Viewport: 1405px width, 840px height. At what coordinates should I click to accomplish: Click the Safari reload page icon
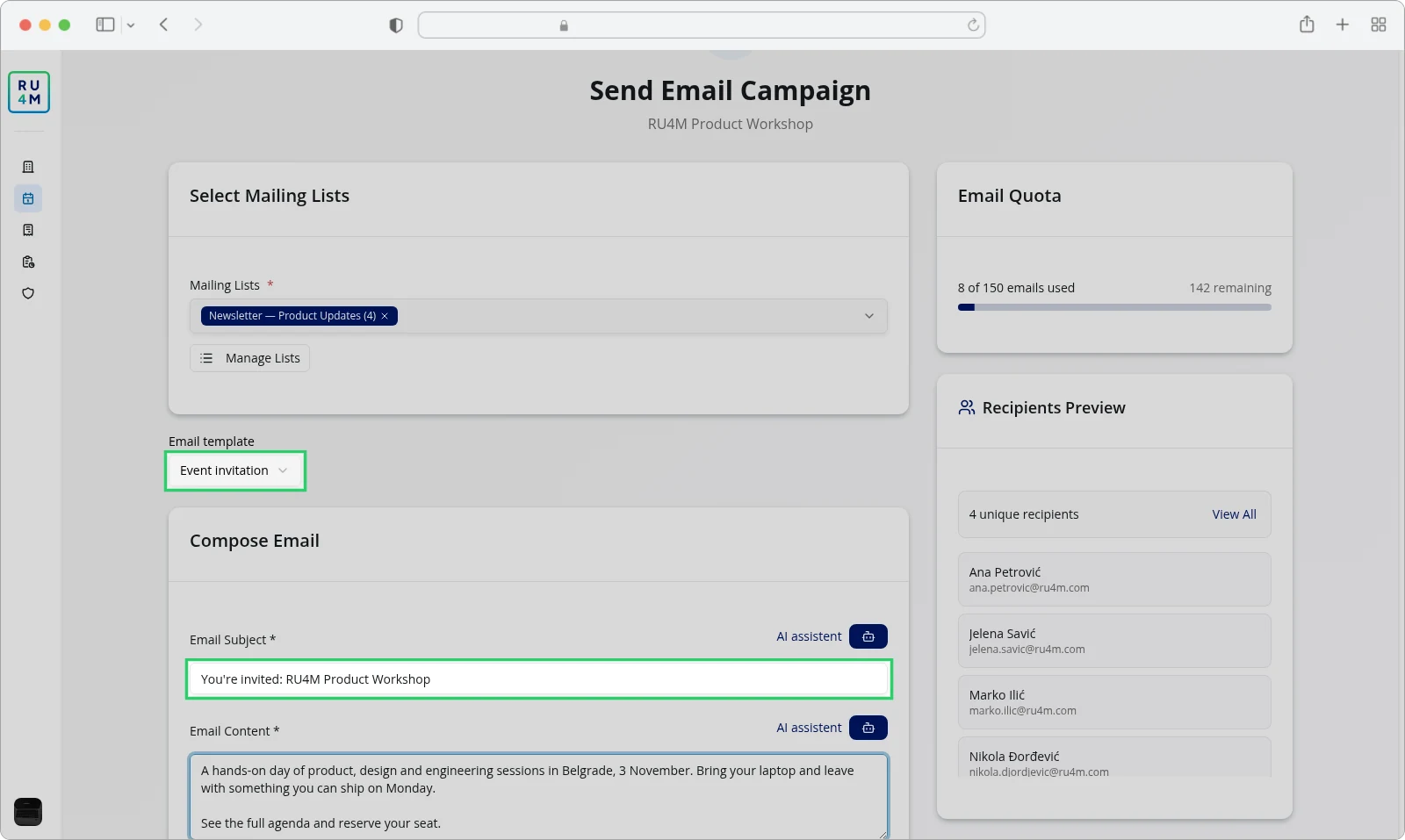pyautogui.click(x=973, y=25)
